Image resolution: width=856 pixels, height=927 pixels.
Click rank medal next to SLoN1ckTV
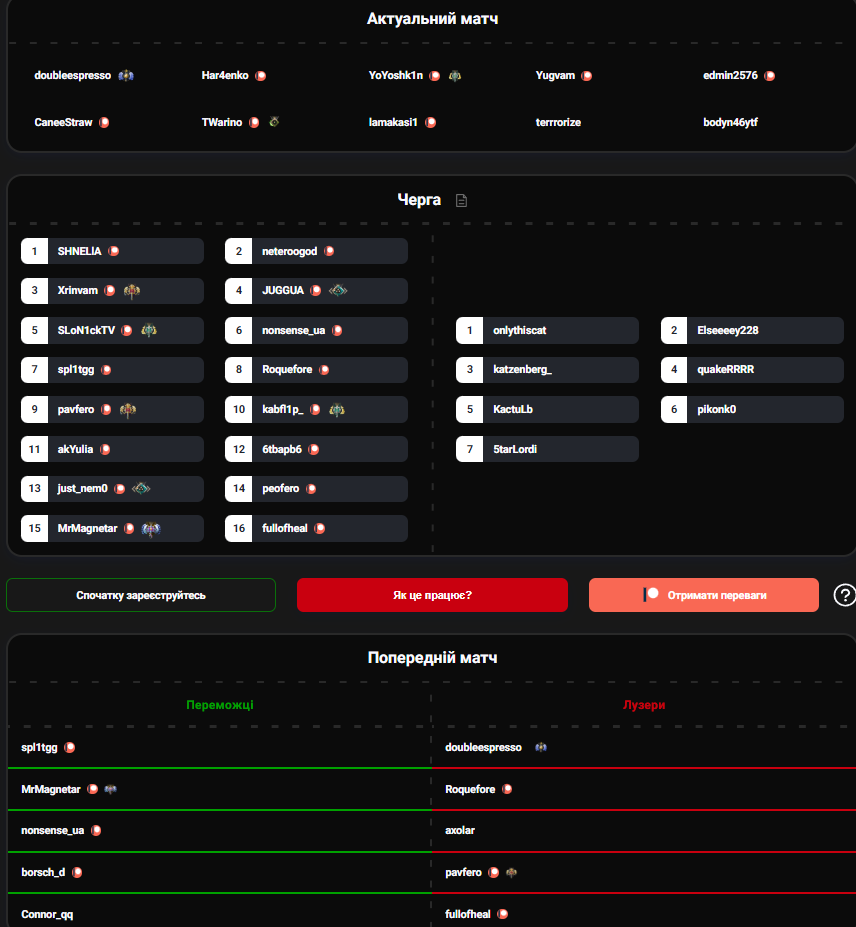pos(149,330)
